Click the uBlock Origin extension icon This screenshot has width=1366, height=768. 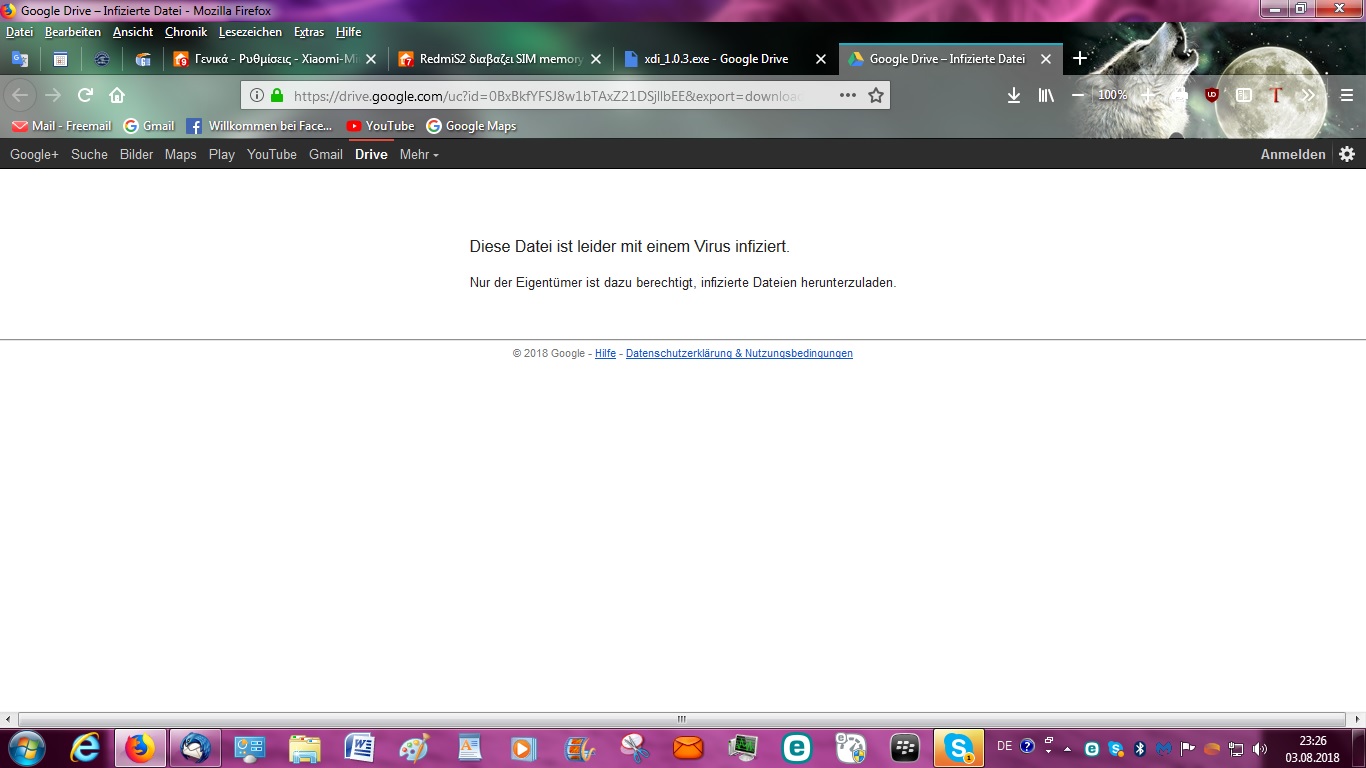[x=1212, y=95]
